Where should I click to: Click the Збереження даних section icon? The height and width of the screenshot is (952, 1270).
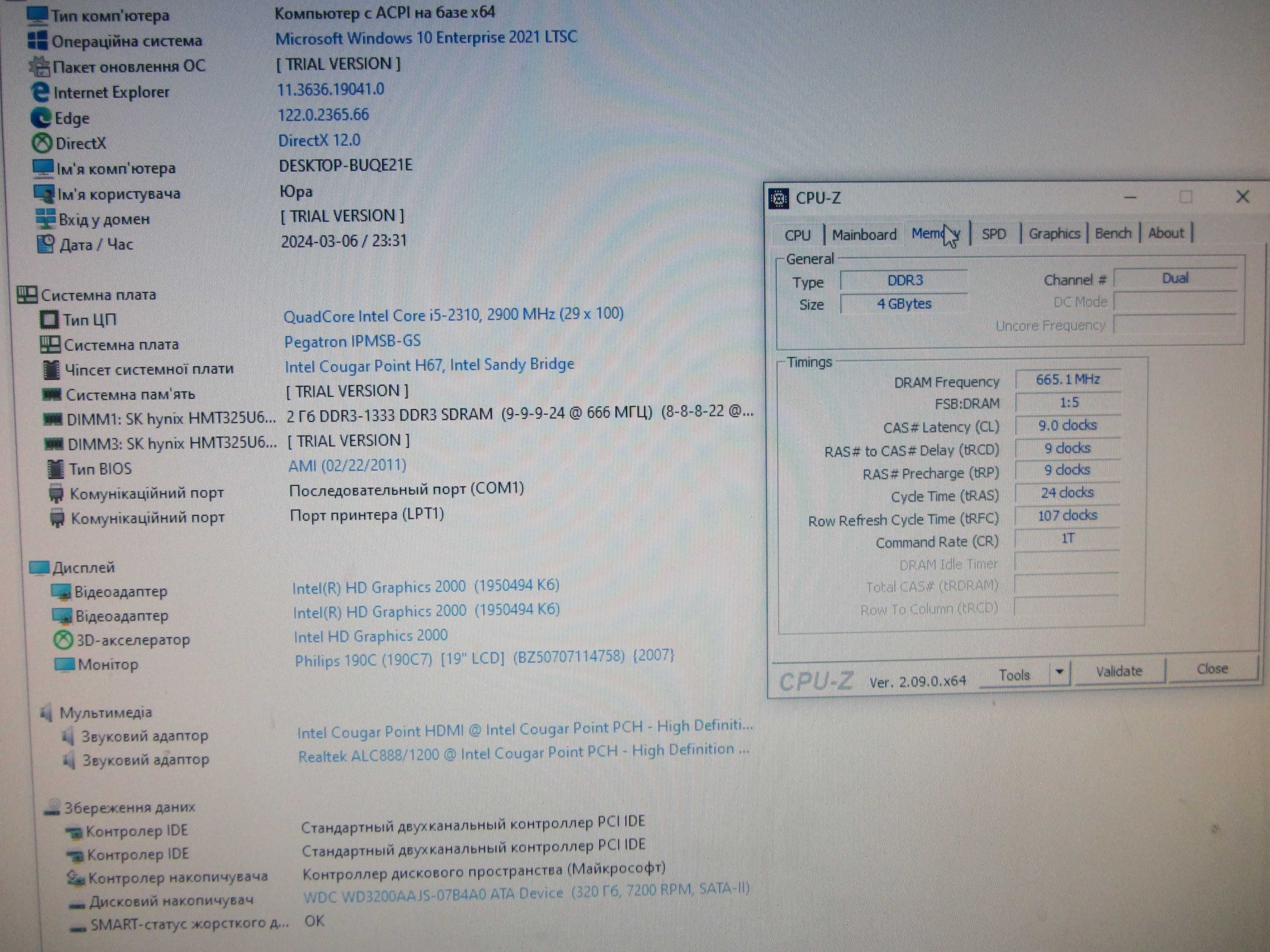tap(52, 807)
